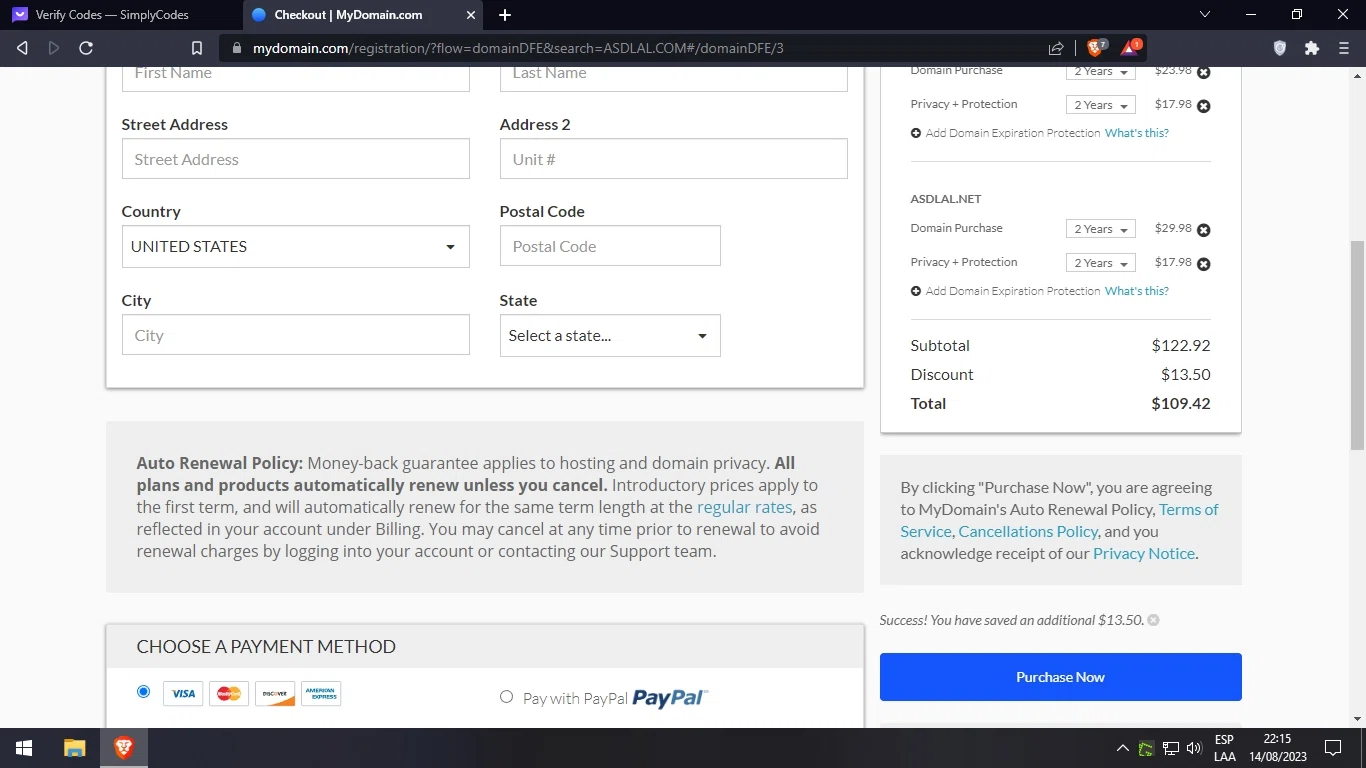Image resolution: width=1366 pixels, height=768 pixels.
Task: Show hidden system tray icons
Action: tap(1122, 748)
